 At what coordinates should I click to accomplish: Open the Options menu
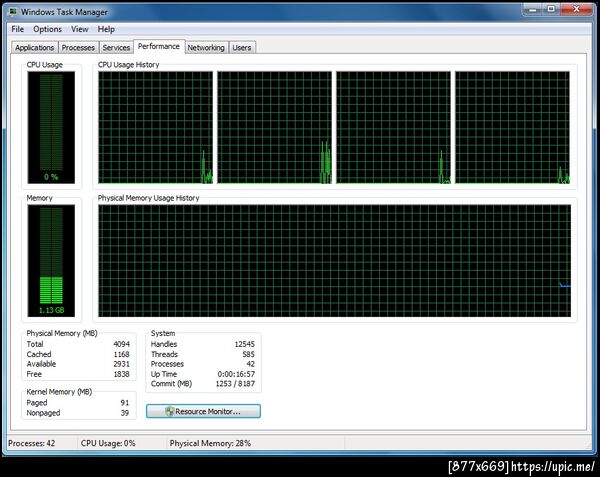click(47, 29)
